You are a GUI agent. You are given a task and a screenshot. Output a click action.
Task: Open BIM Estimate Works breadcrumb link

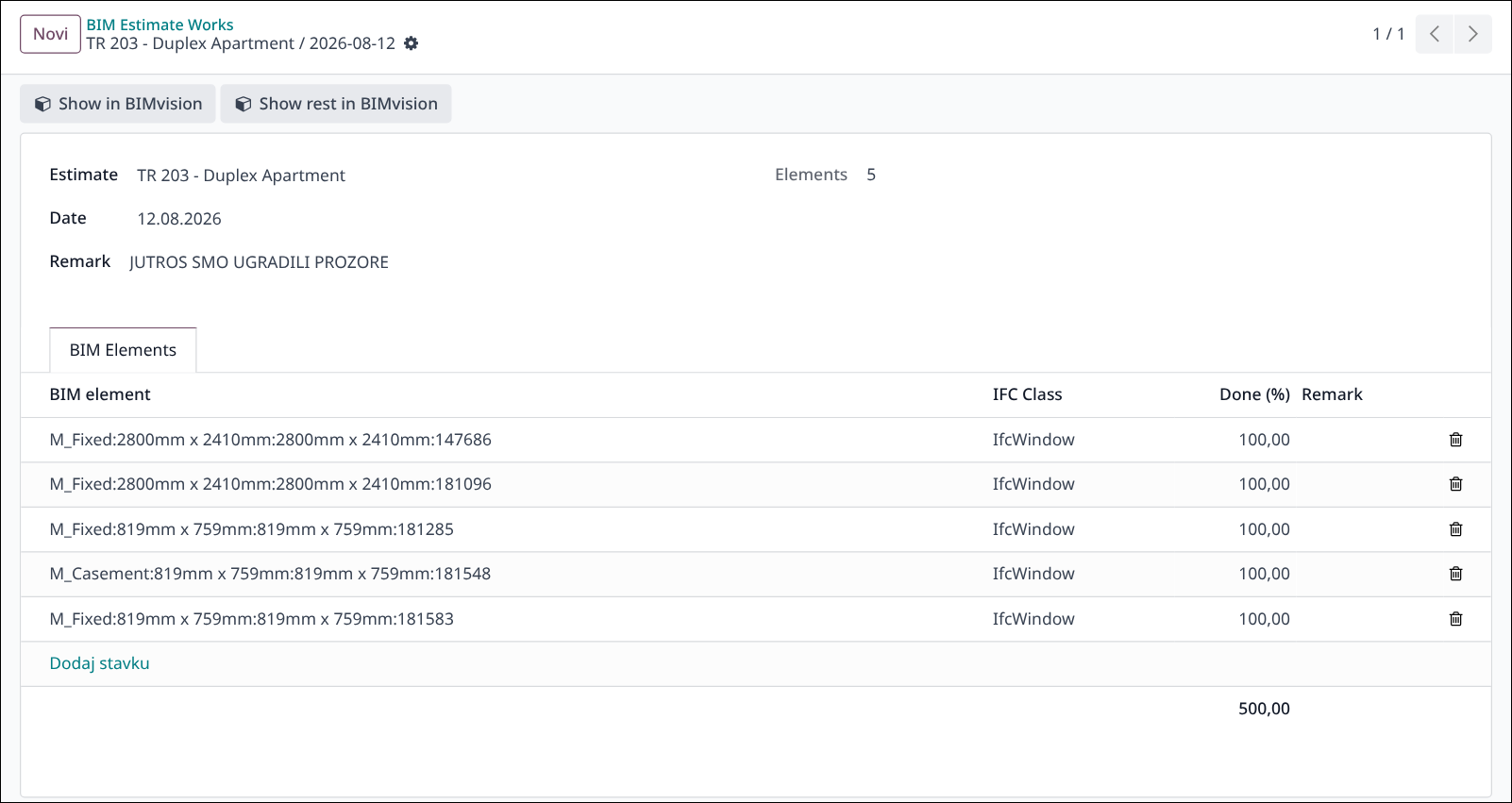coord(160,25)
